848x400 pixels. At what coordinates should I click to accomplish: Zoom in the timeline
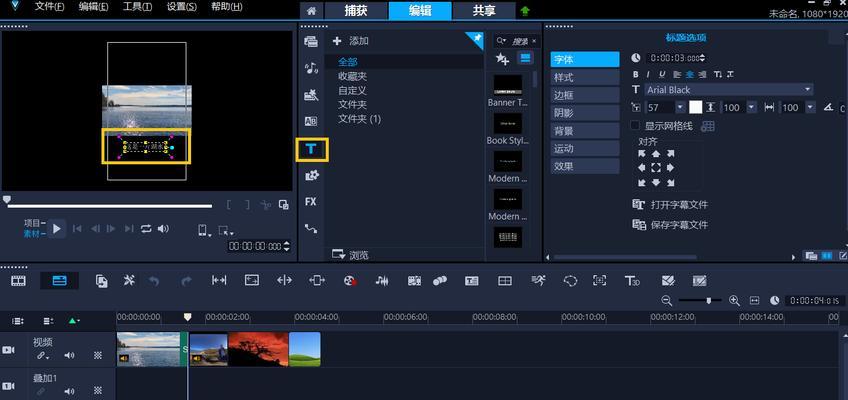click(x=734, y=301)
